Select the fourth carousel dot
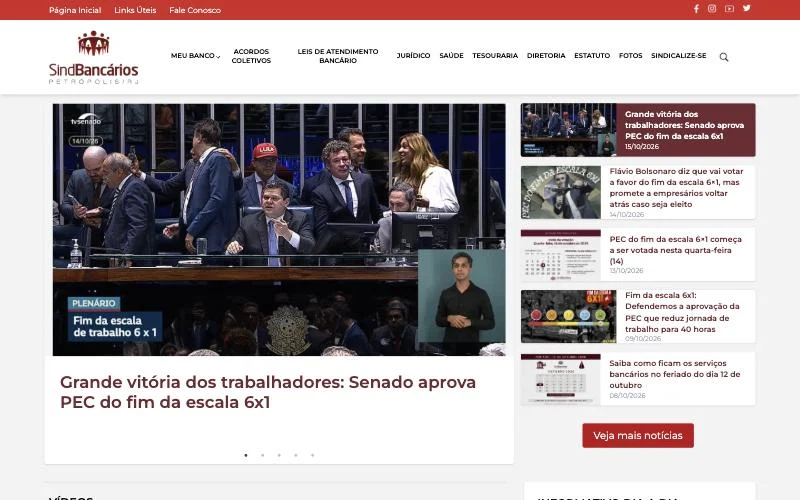 click(296, 455)
